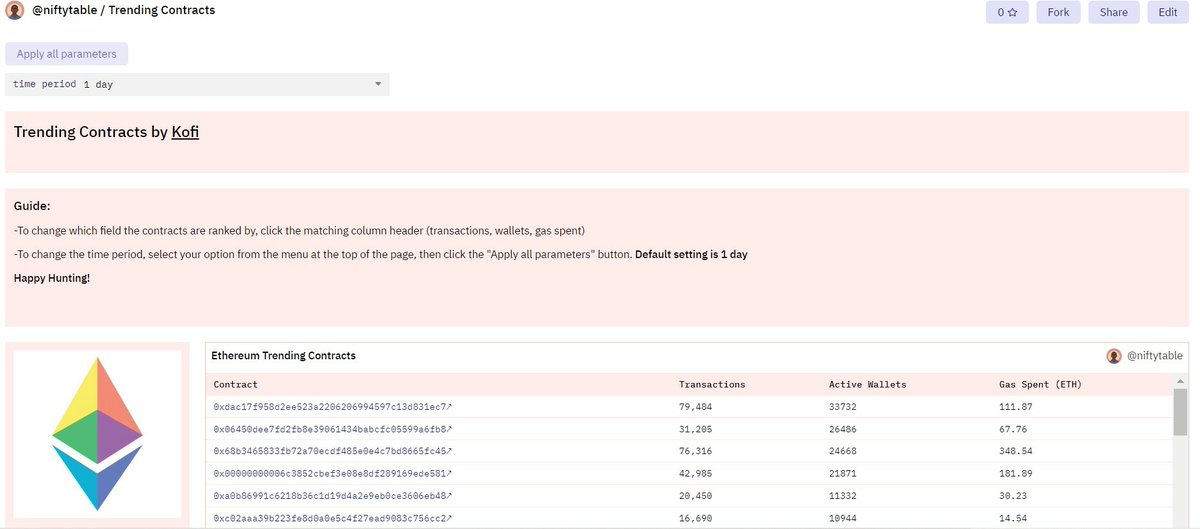The width and height of the screenshot is (1200, 529).
Task: Click the 'Happy Hunting!' text
Action: click(52, 277)
